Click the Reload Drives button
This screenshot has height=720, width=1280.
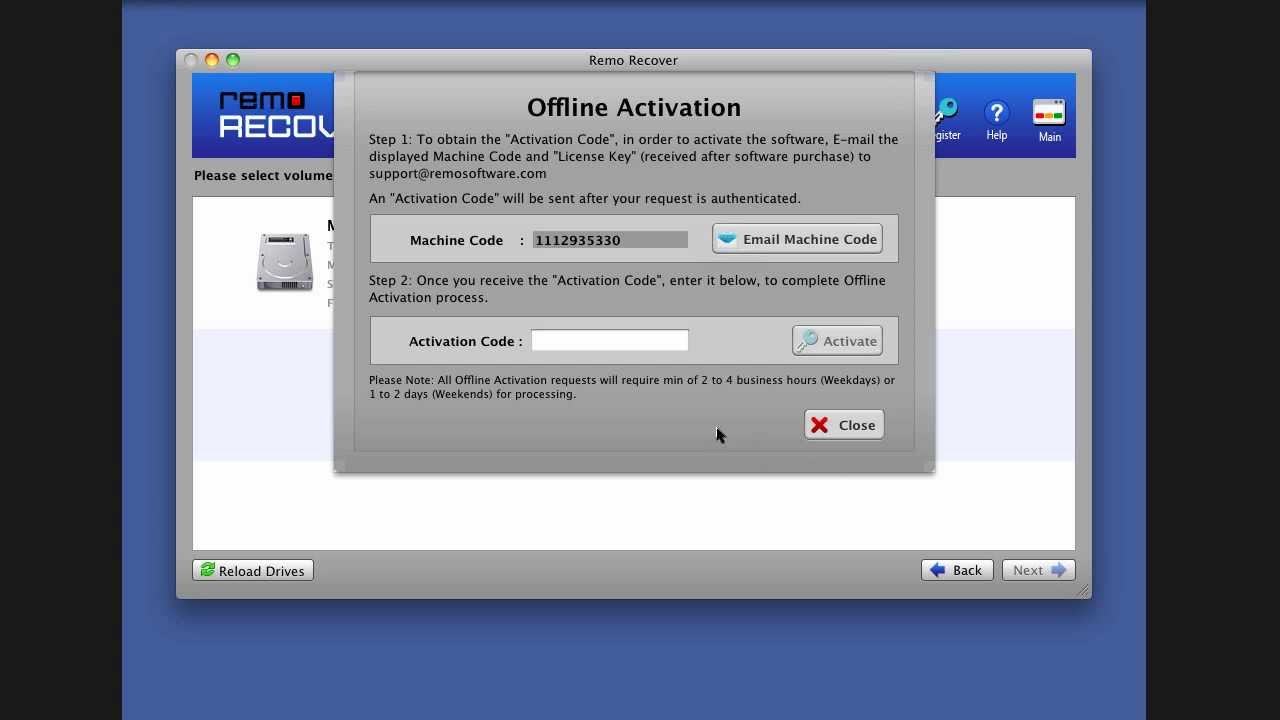[253, 570]
